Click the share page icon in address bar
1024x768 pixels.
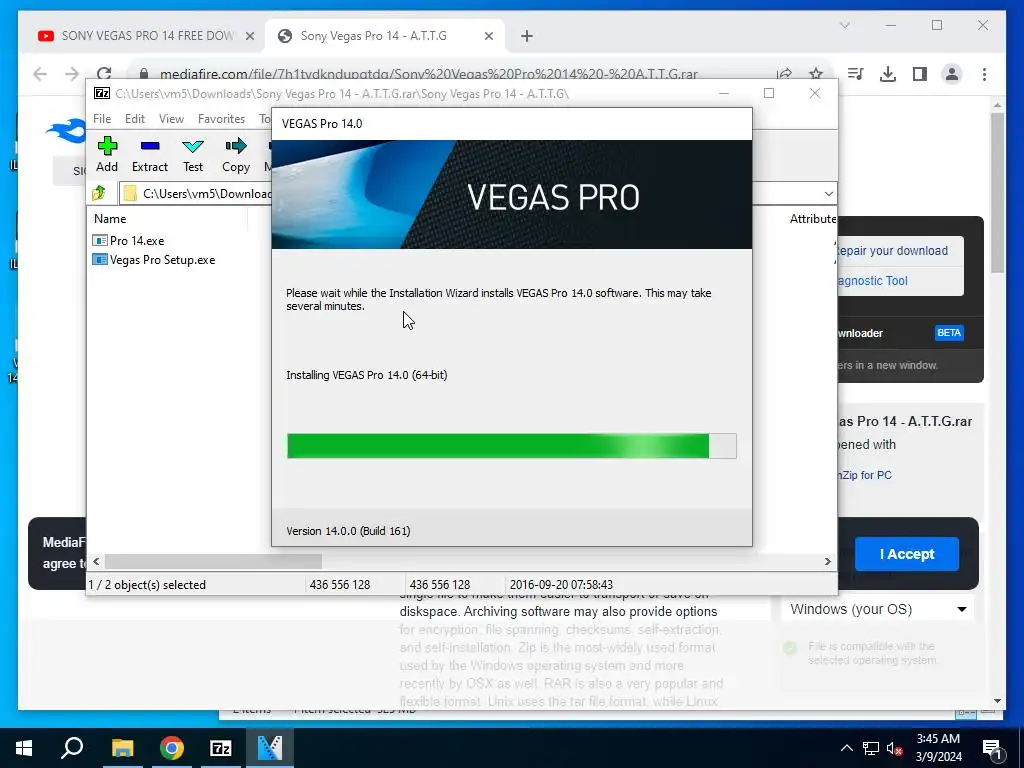tap(784, 74)
